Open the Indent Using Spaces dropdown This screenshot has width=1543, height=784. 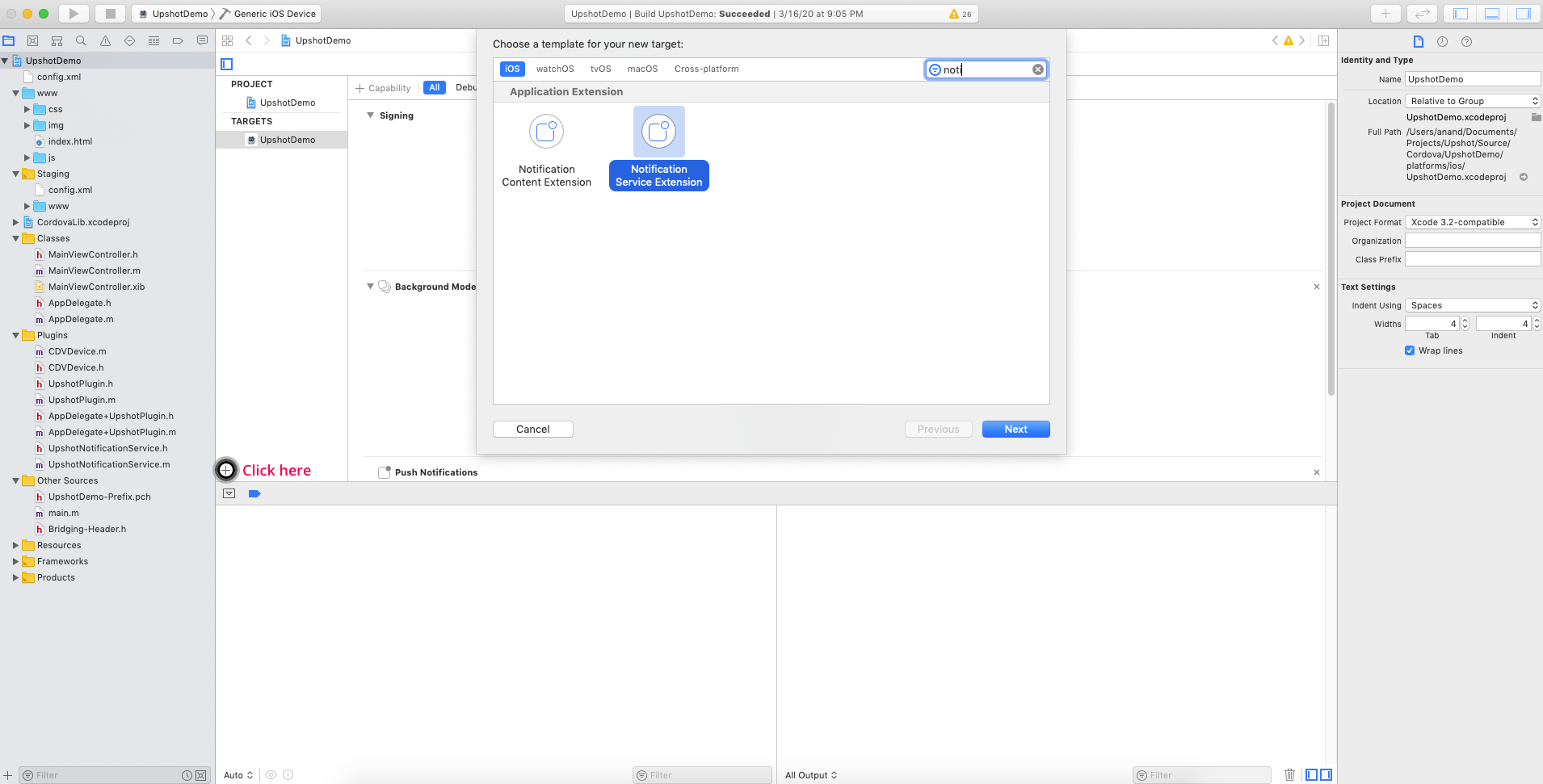click(1473, 305)
